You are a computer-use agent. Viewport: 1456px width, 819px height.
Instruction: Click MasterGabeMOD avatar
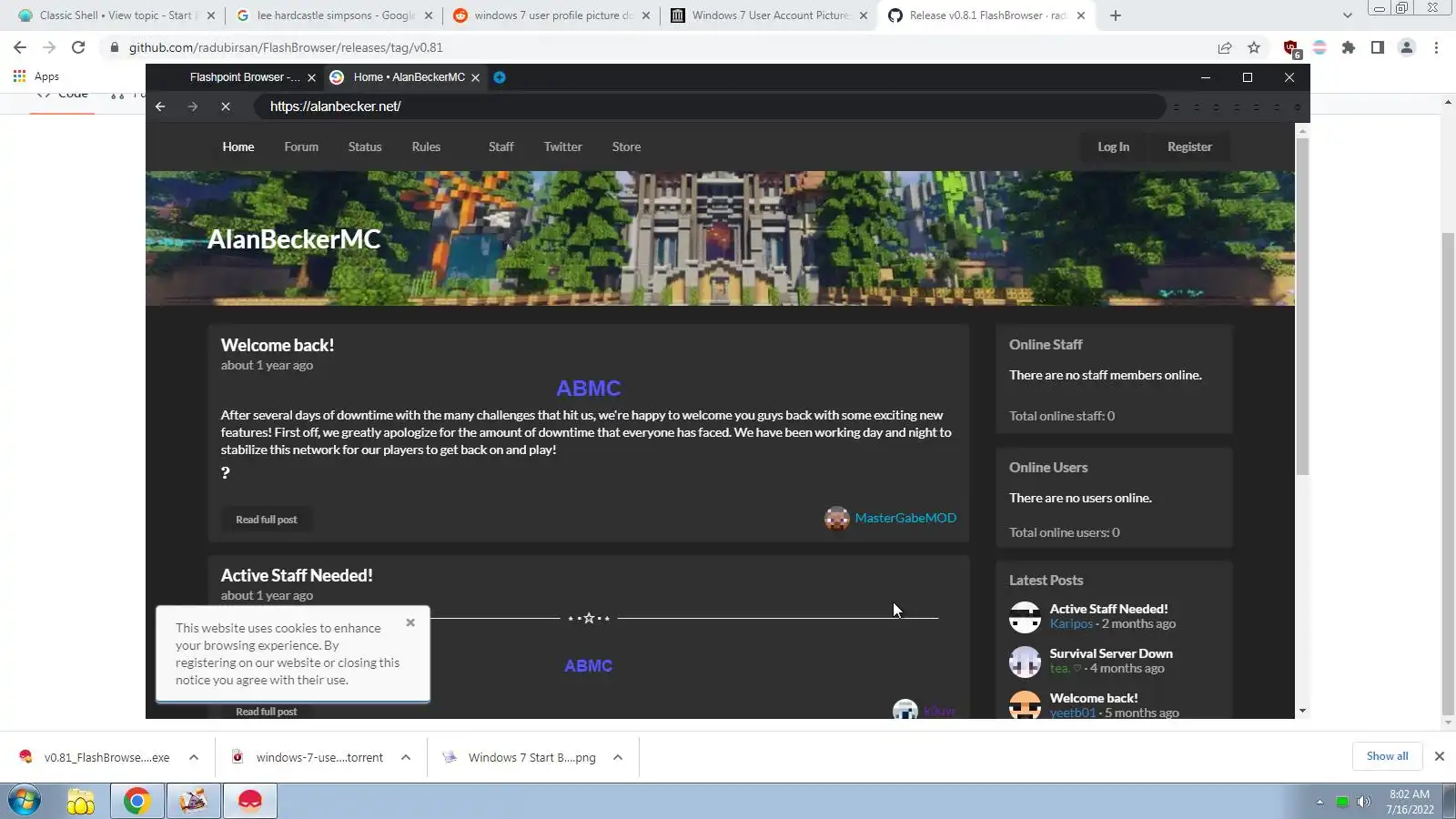[x=836, y=519]
